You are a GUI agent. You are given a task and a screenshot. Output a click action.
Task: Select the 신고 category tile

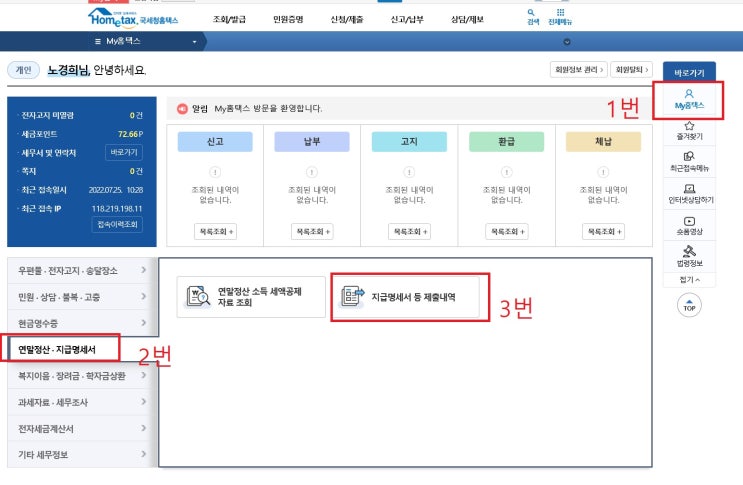coord(215,142)
